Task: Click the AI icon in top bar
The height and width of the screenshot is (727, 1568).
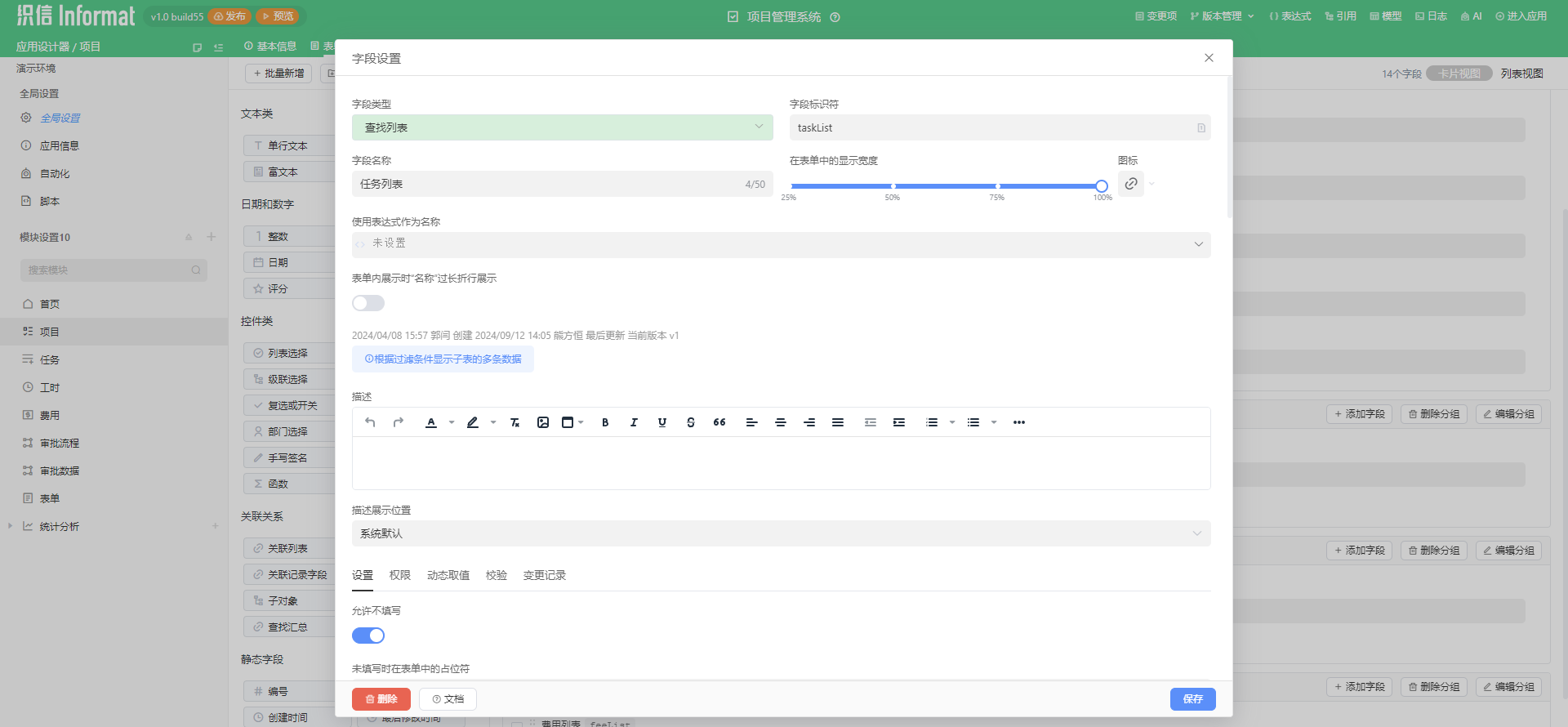Action: point(1471,16)
